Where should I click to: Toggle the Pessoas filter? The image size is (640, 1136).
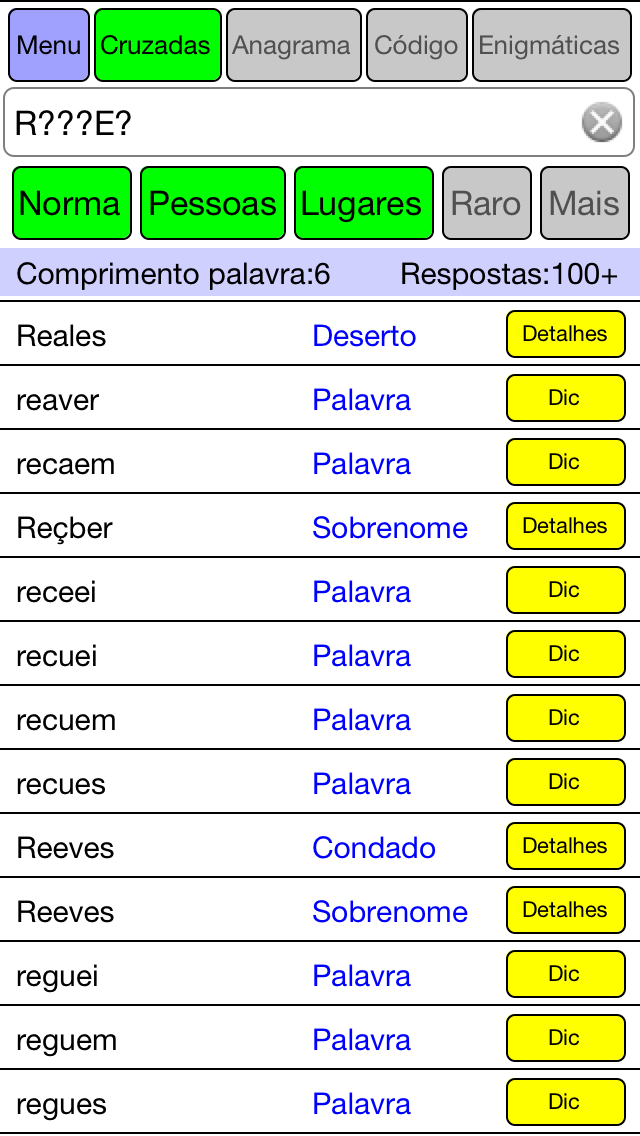[x=213, y=203]
